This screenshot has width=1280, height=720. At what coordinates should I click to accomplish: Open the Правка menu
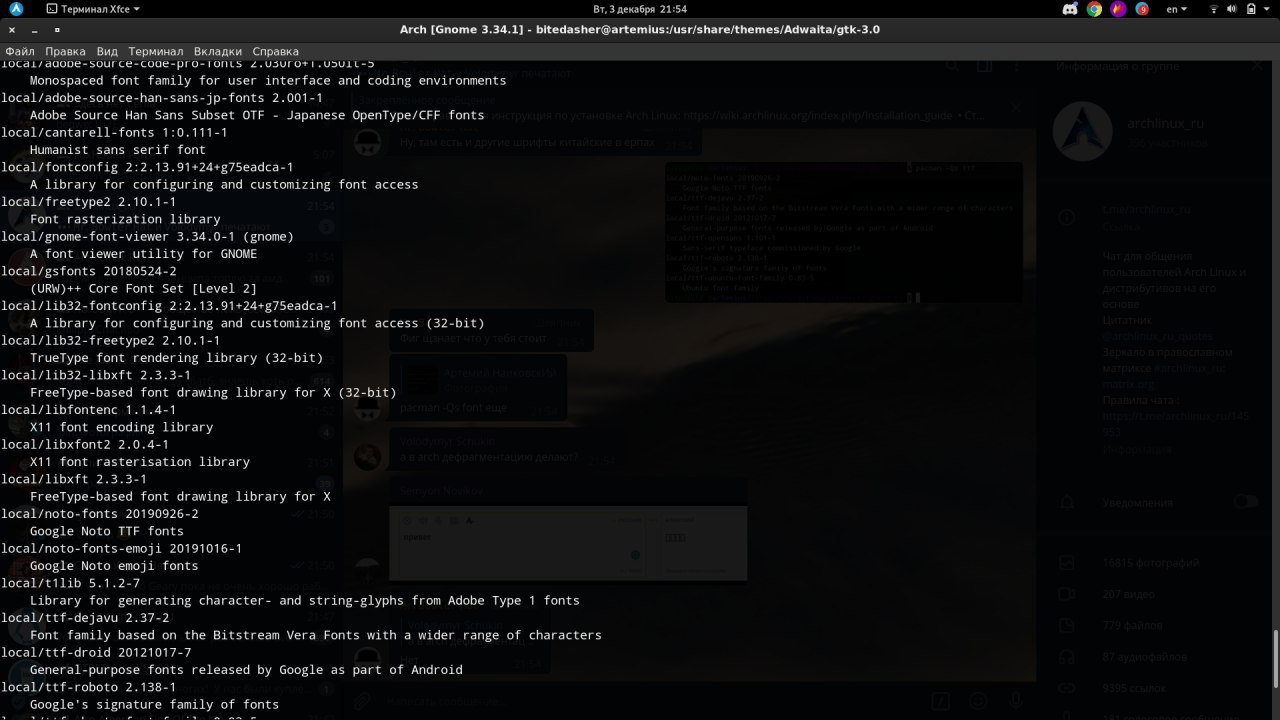[66, 51]
